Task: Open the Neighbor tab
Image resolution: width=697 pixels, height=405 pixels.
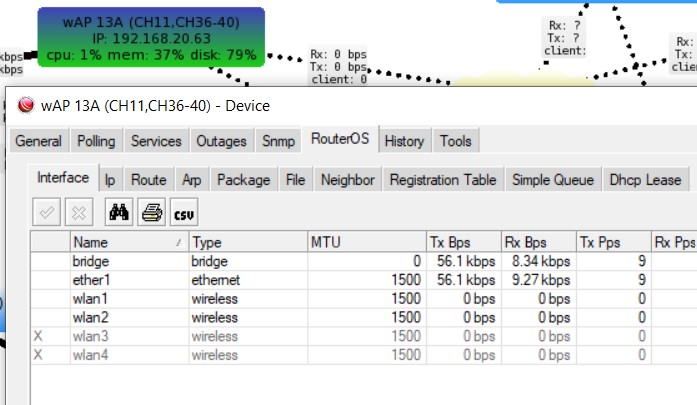Action: (348, 180)
